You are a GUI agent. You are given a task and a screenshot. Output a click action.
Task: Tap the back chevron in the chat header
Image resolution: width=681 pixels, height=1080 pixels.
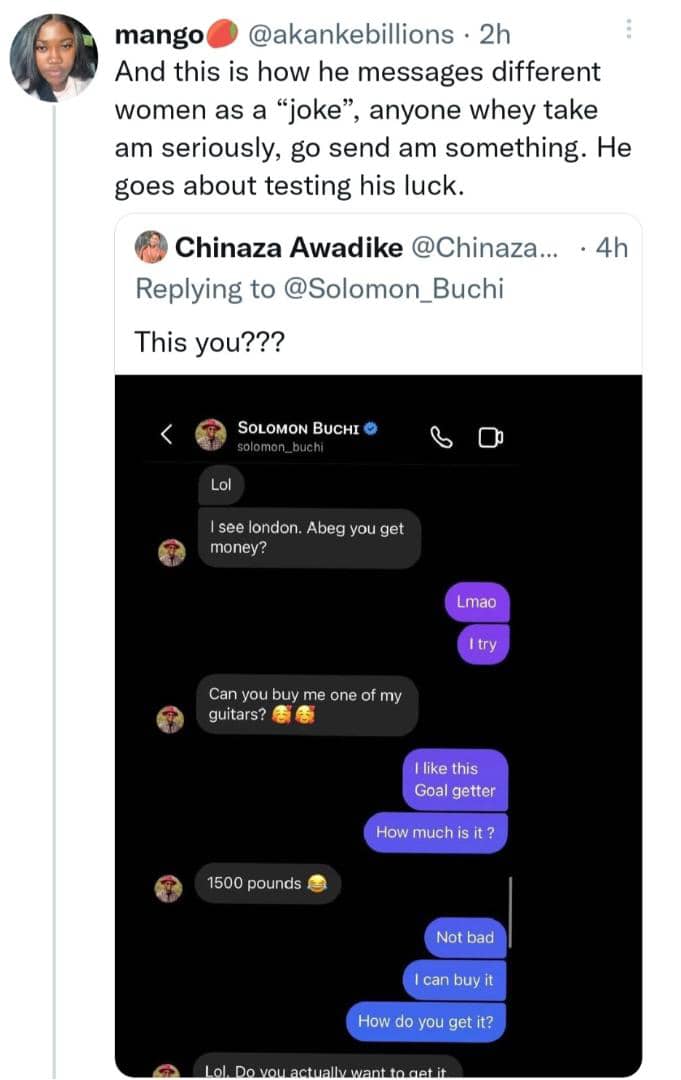point(167,433)
